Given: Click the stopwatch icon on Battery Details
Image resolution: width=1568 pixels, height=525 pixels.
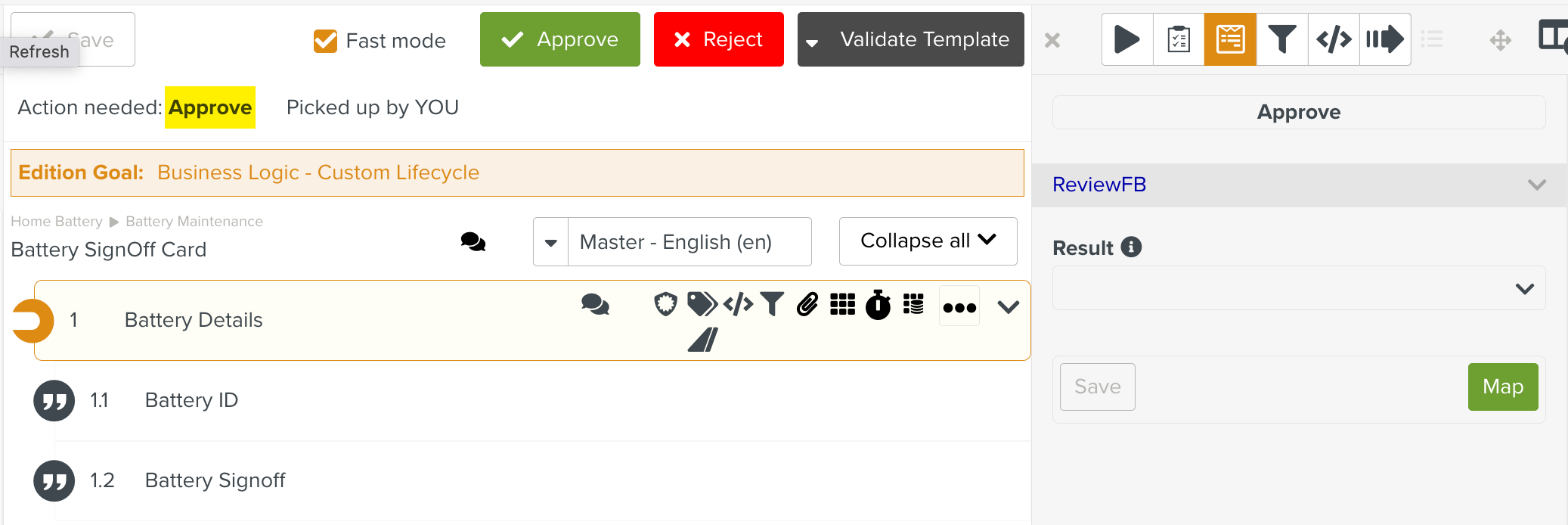Looking at the screenshot, I should tap(878, 306).
